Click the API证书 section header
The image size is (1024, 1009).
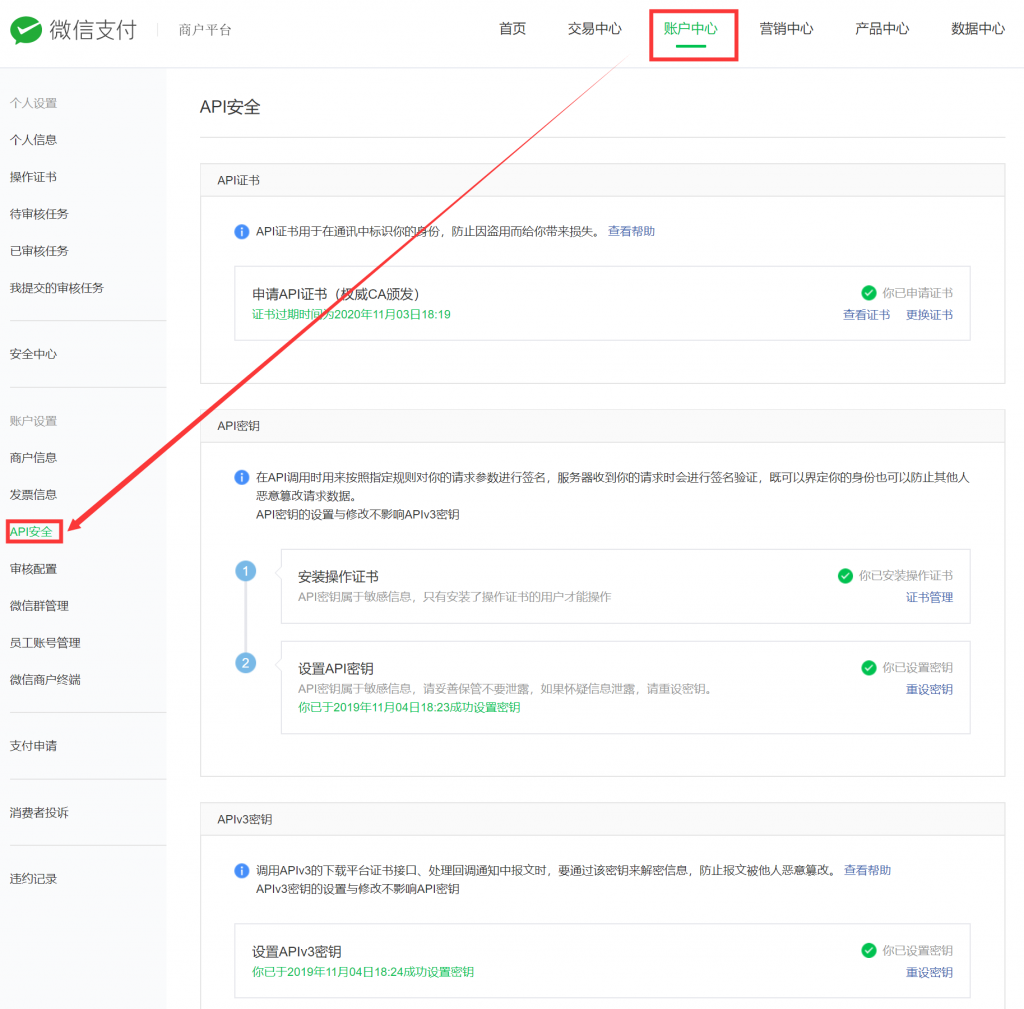(238, 180)
